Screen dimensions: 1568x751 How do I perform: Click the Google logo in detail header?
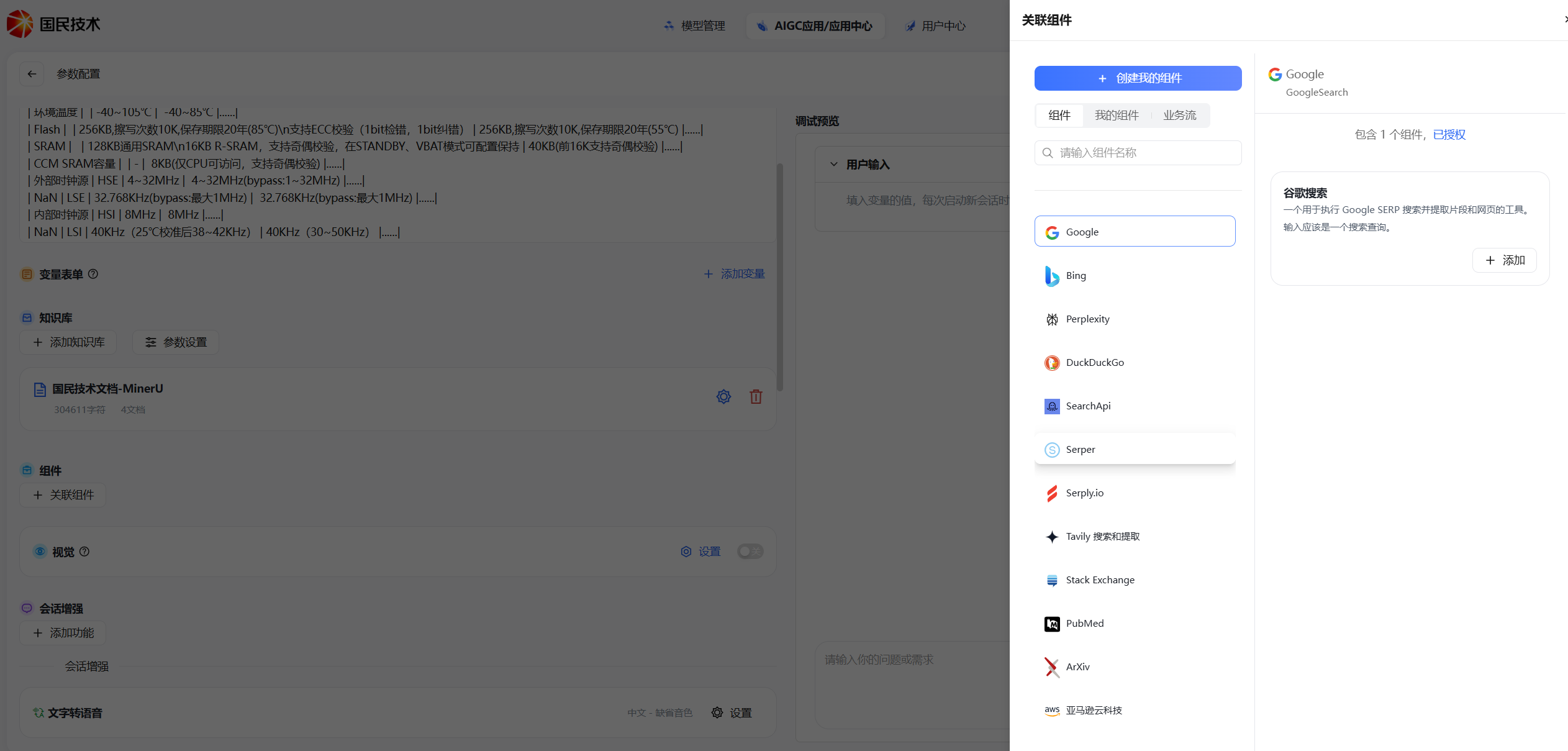coord(1275,75)
